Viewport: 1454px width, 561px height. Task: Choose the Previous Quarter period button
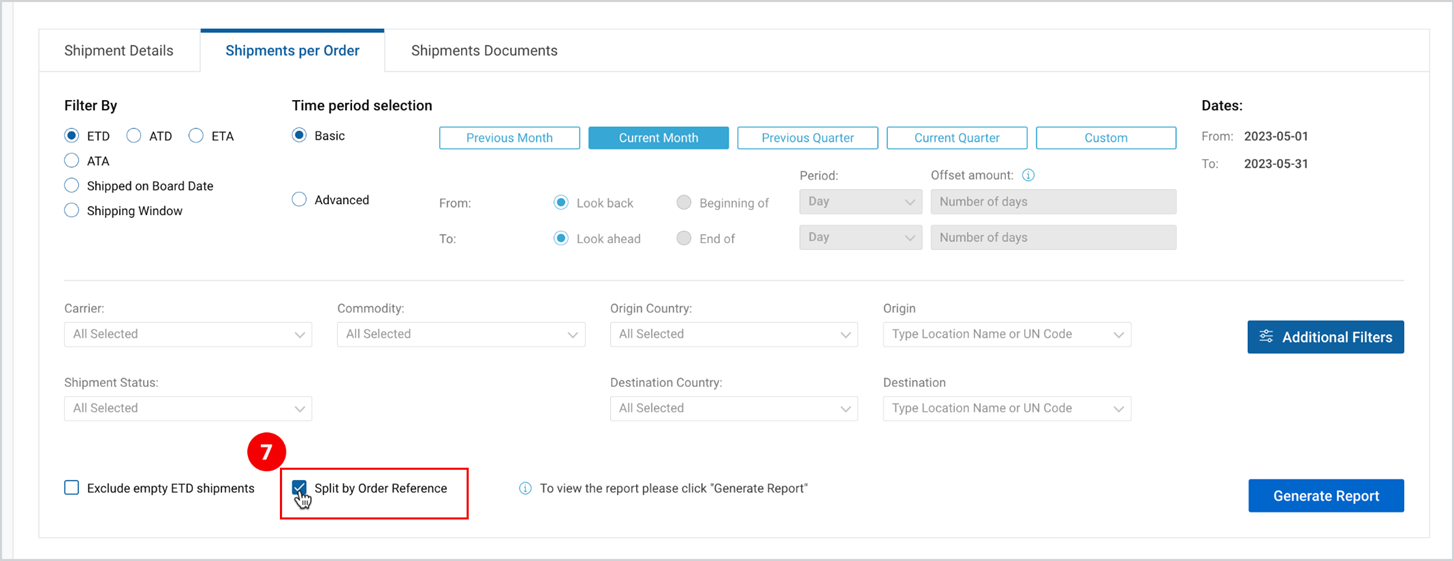point(808,138)
